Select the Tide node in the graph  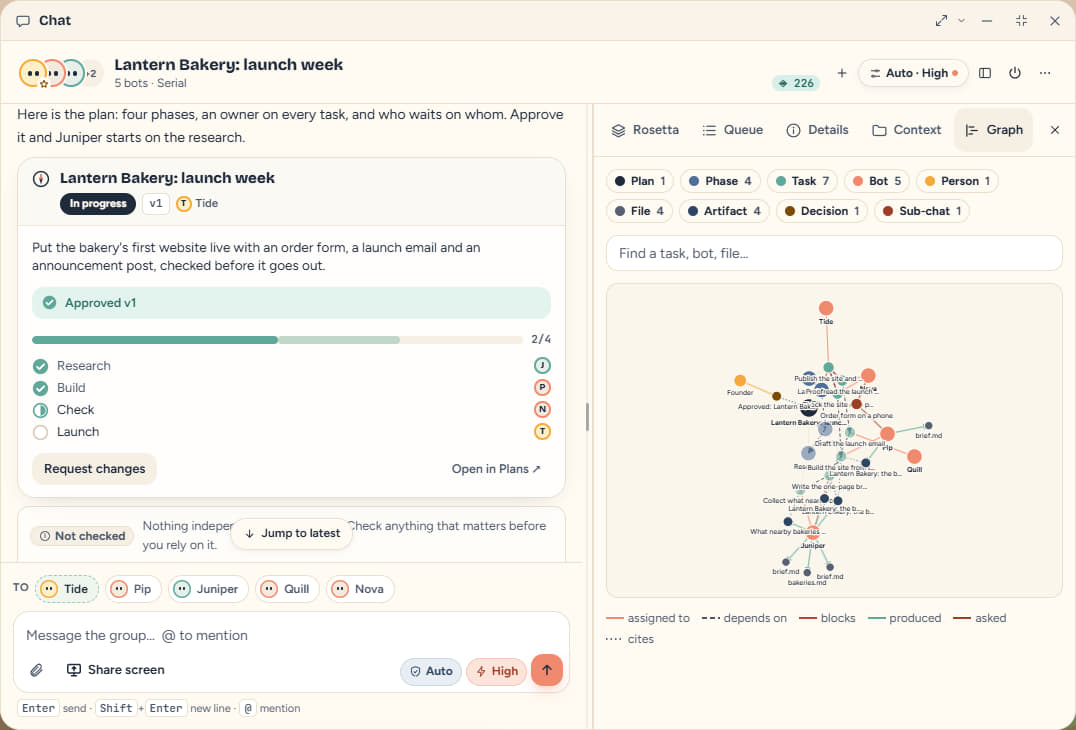tap(826, 309)
